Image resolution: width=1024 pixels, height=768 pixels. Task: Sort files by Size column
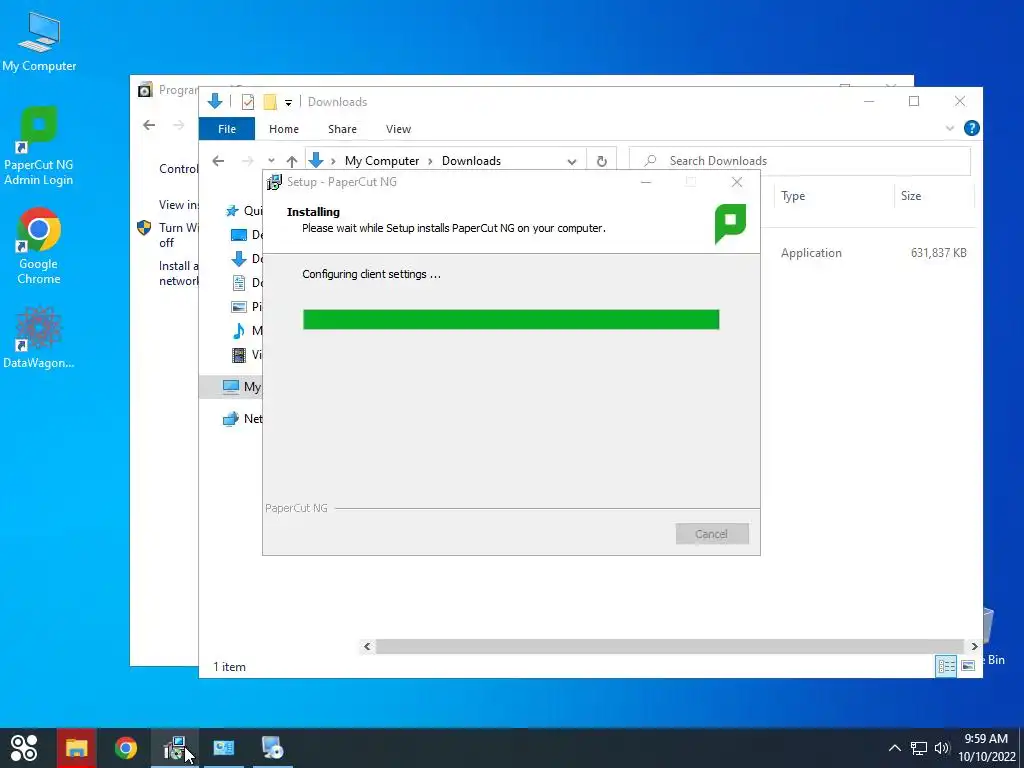910,196
